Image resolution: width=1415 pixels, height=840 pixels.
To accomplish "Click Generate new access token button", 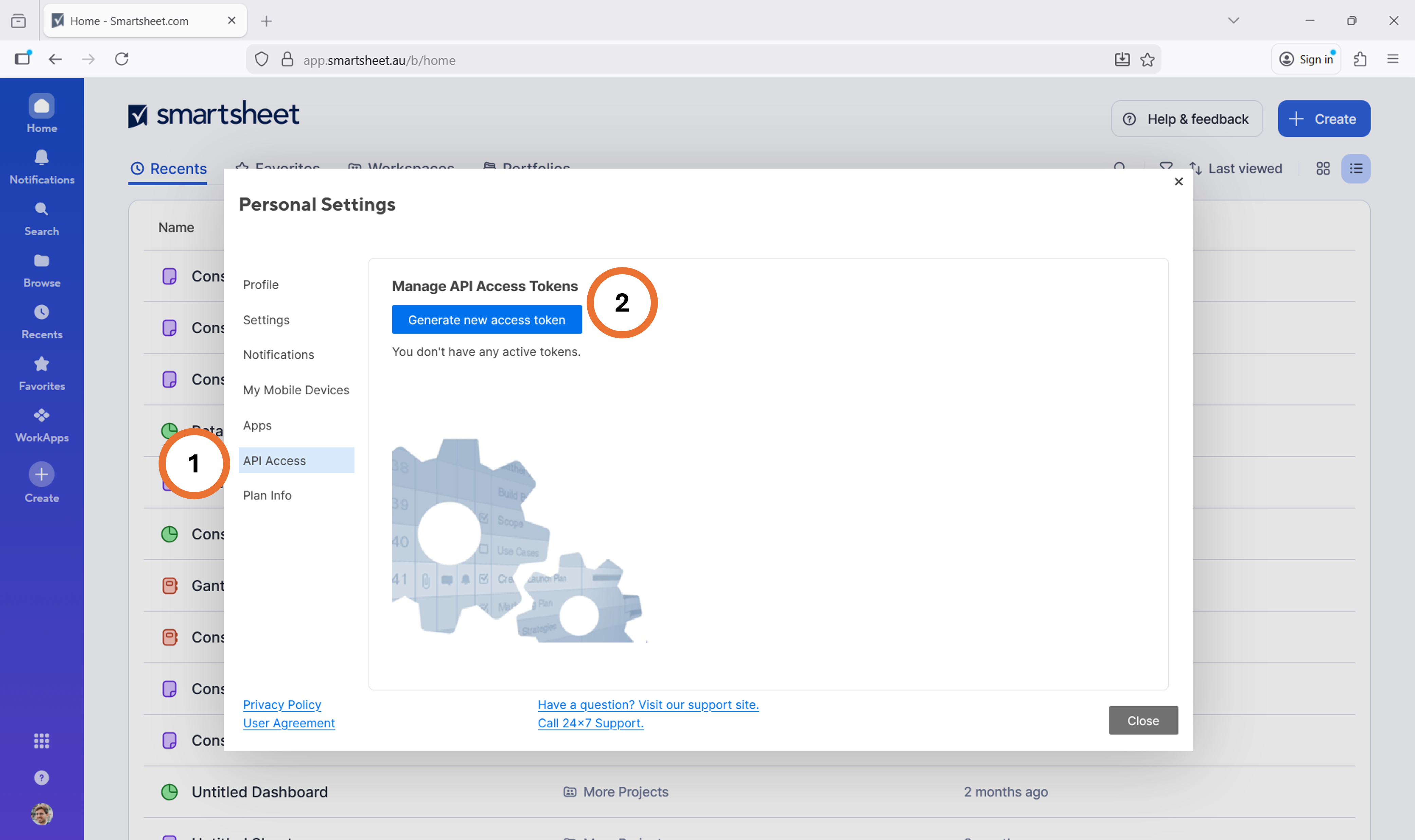I will (x=486, y=320).
